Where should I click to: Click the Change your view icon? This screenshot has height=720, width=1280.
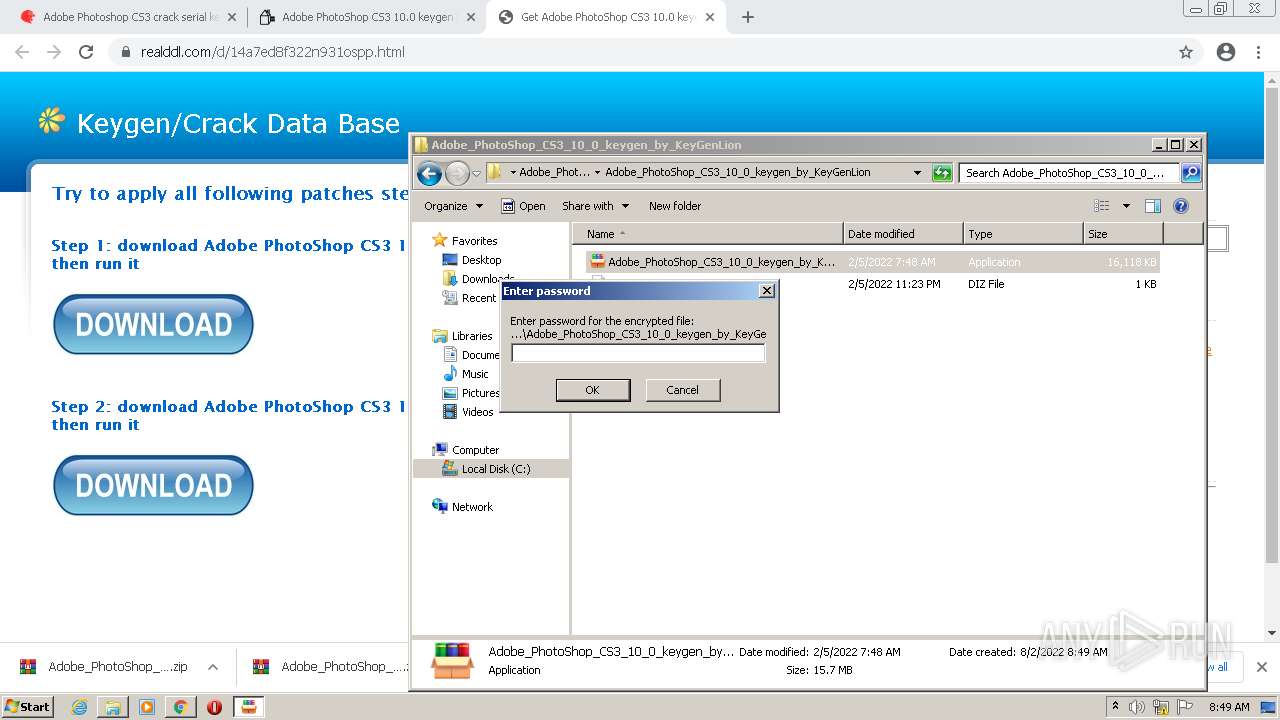1102,206
